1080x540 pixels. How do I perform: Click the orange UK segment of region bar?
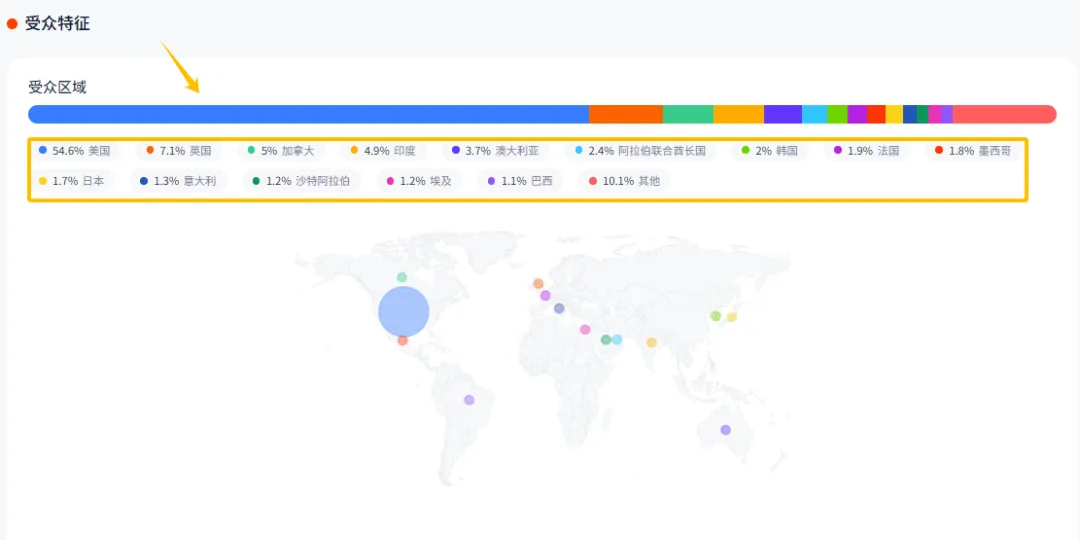click(625, 114)
